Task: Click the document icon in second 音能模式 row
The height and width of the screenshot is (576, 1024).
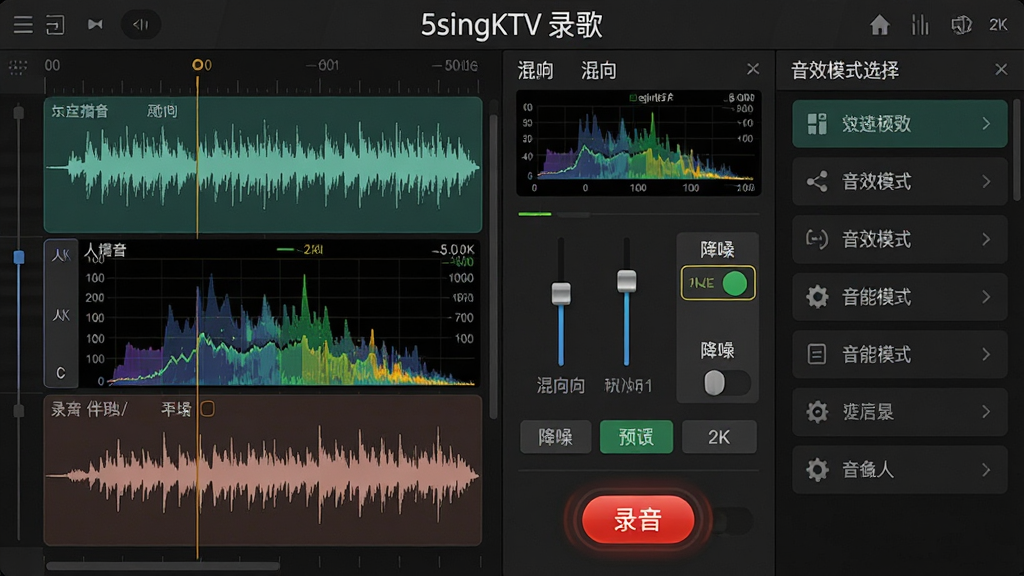Action: [817, 355]
